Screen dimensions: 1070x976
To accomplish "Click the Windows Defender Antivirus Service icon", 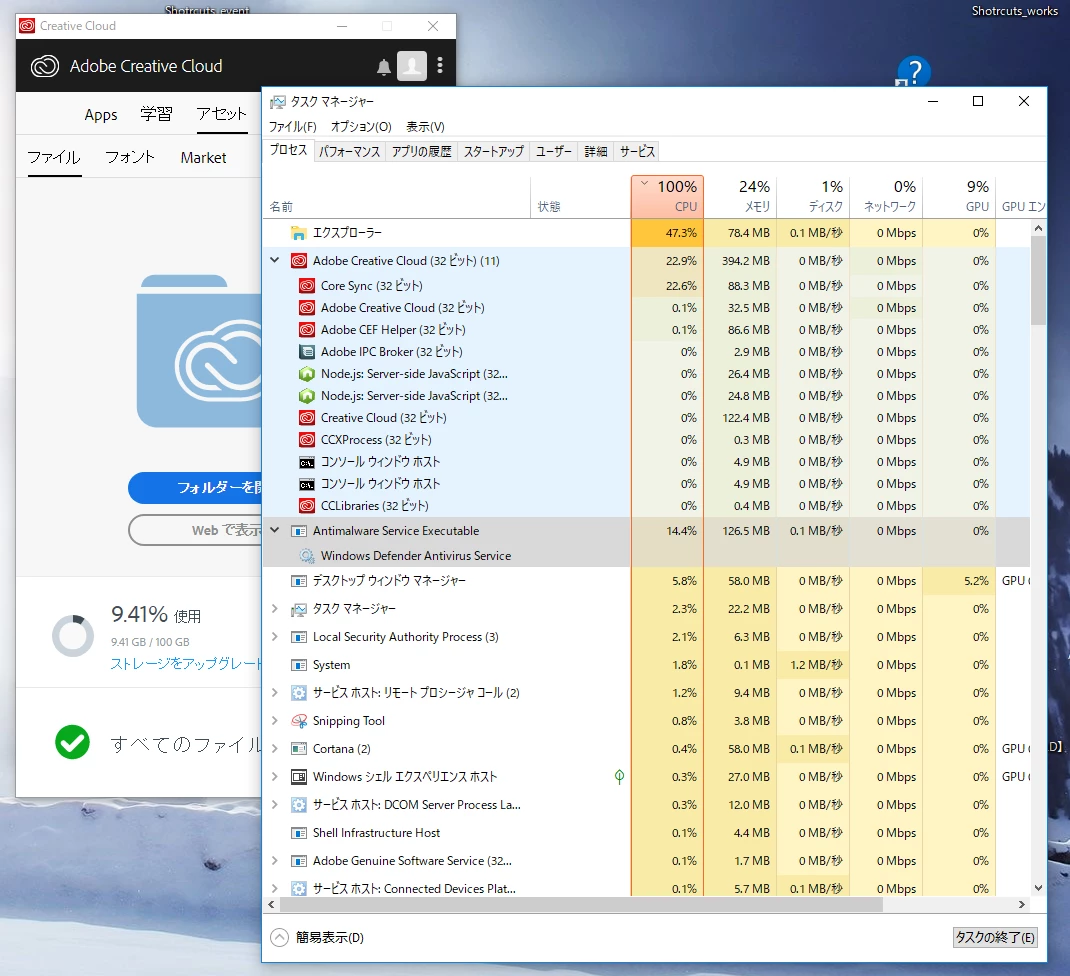I will (x=307, y=556).
